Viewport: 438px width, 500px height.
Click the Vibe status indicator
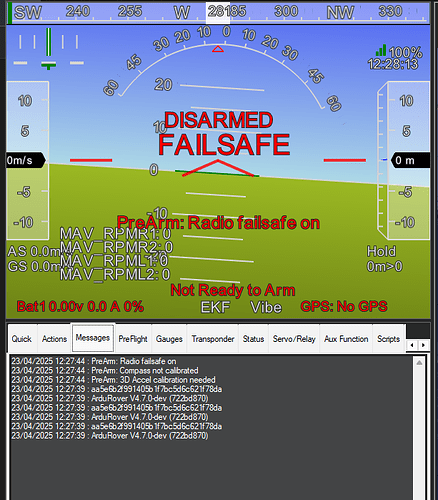[x=266, y=307]
